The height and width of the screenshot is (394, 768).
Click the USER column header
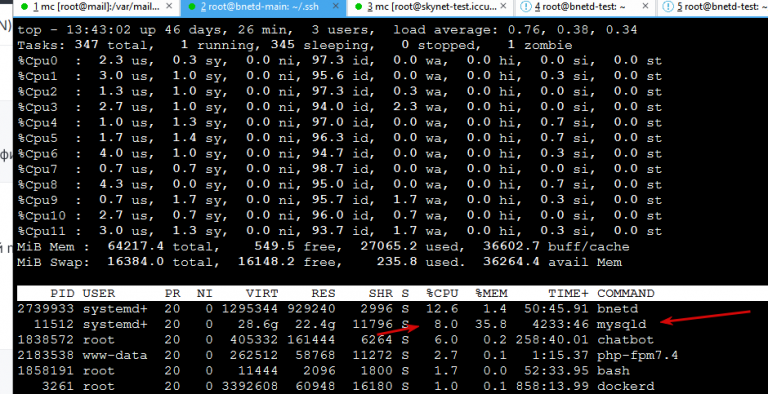pos(98,294)
